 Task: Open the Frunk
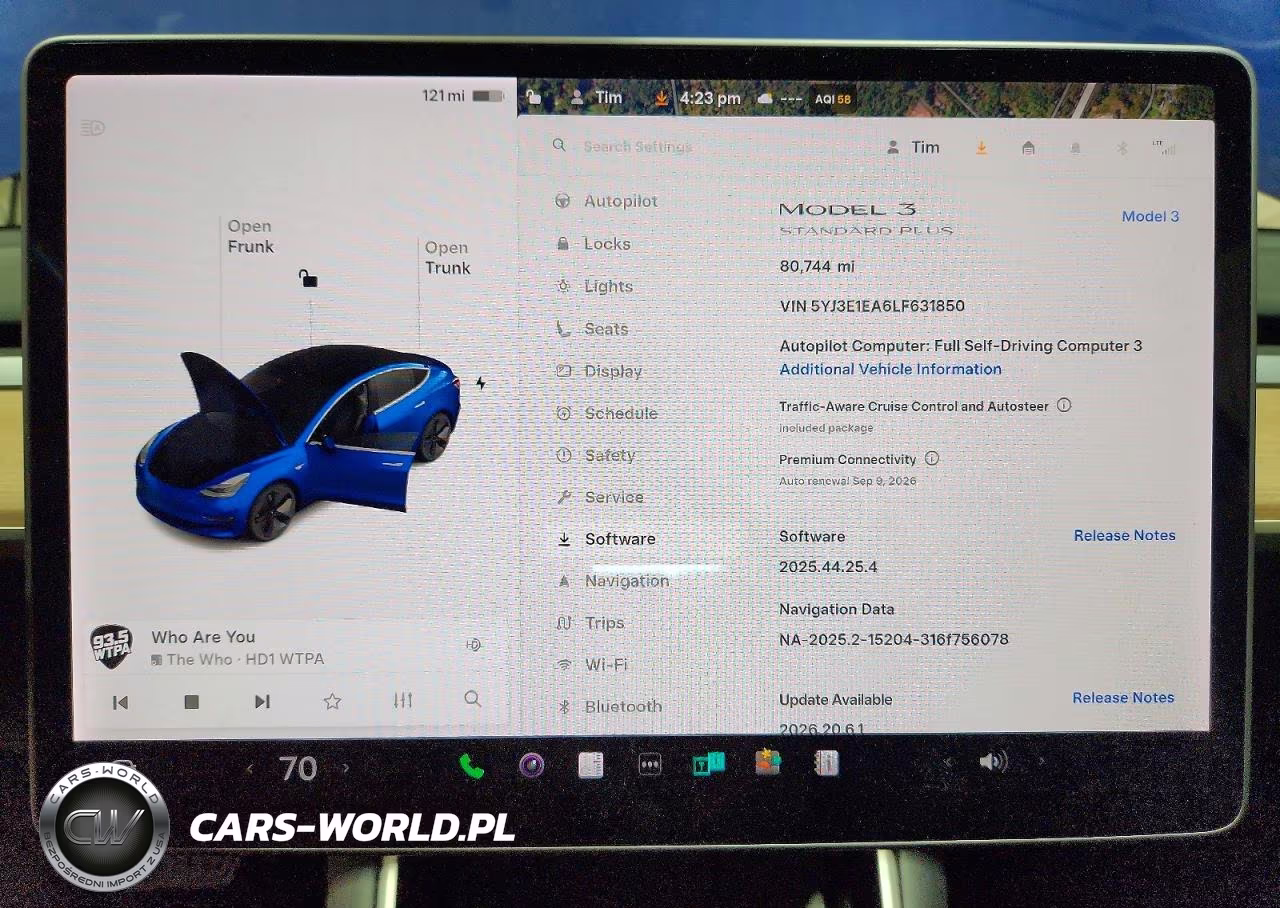pyautogui.click(x=250, y=236)
